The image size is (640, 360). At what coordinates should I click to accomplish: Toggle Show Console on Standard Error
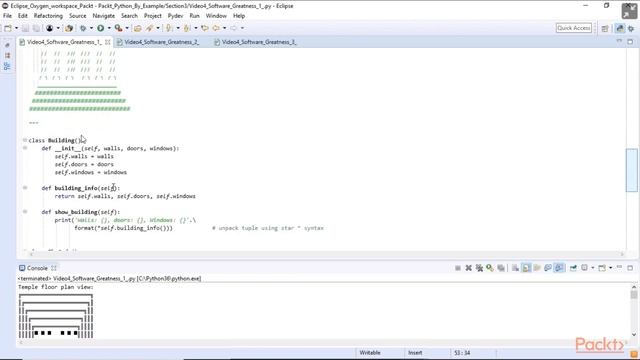[x=559, y=268]
